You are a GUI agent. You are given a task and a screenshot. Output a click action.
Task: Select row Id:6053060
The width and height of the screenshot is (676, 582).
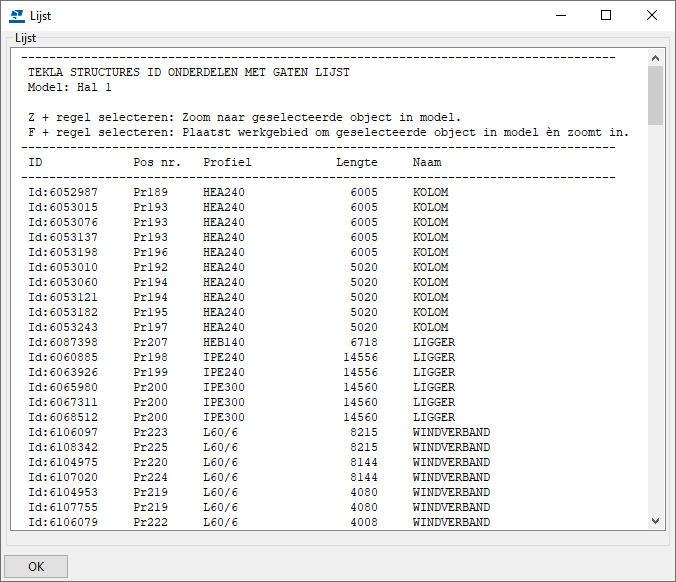pyautogui.click(x=238, y=282)
